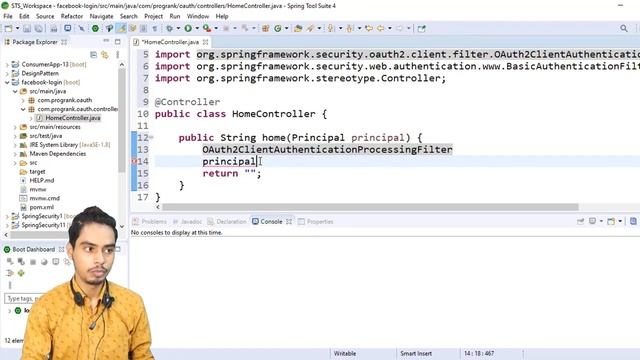Open Package Explorer view menu dots
Screen dimensions: 640x360
coord(118,55)
